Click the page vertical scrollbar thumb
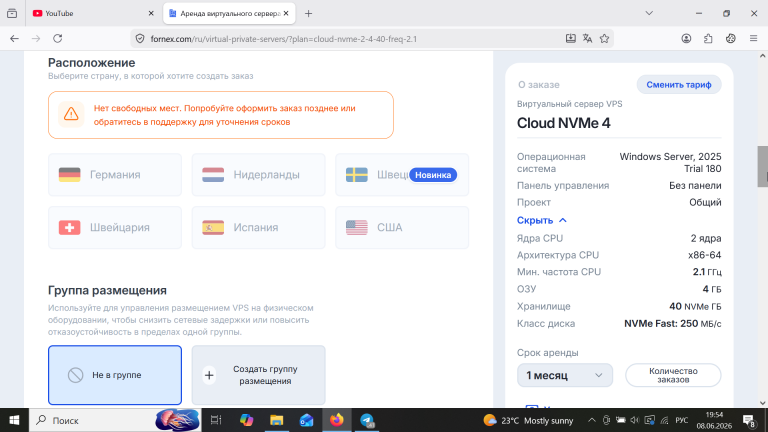Image resolution: width=768 pixels, height=432 pixels. 763,166
